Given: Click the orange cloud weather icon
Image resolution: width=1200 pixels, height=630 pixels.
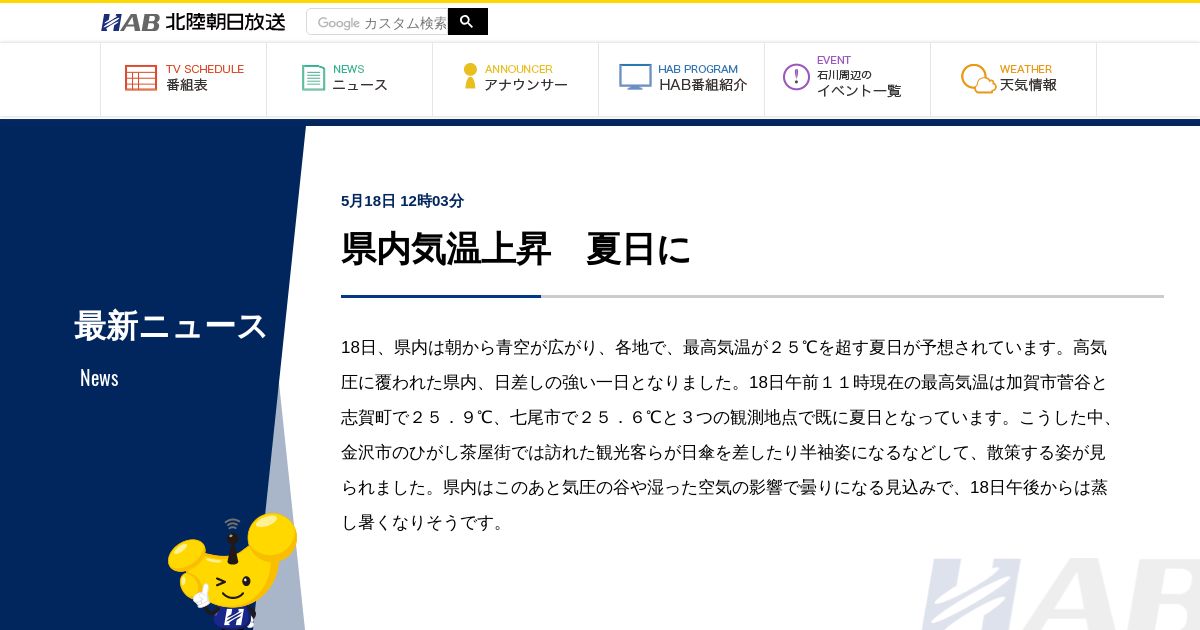Looking at the screenshot, I should pos(978,79).
